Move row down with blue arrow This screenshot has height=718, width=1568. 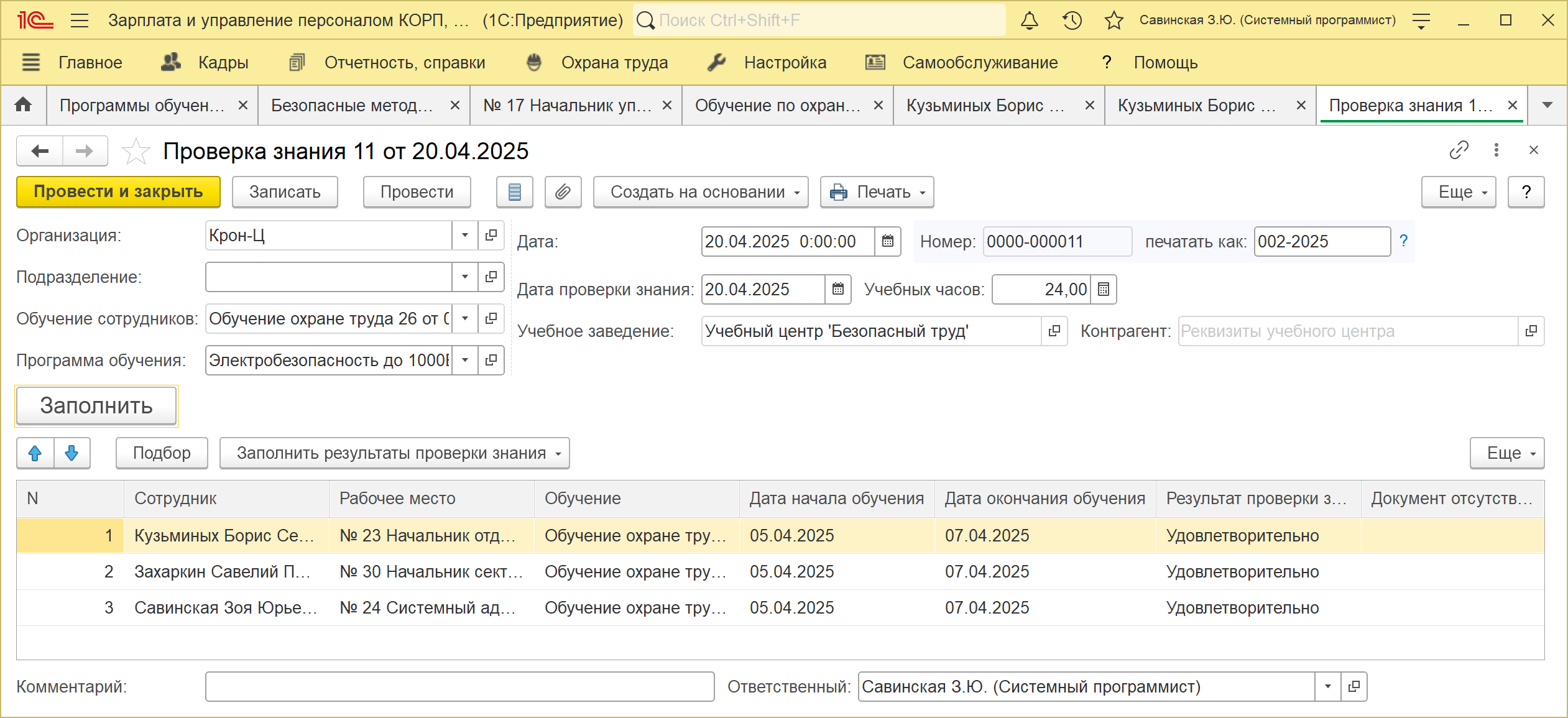[71, 453]
